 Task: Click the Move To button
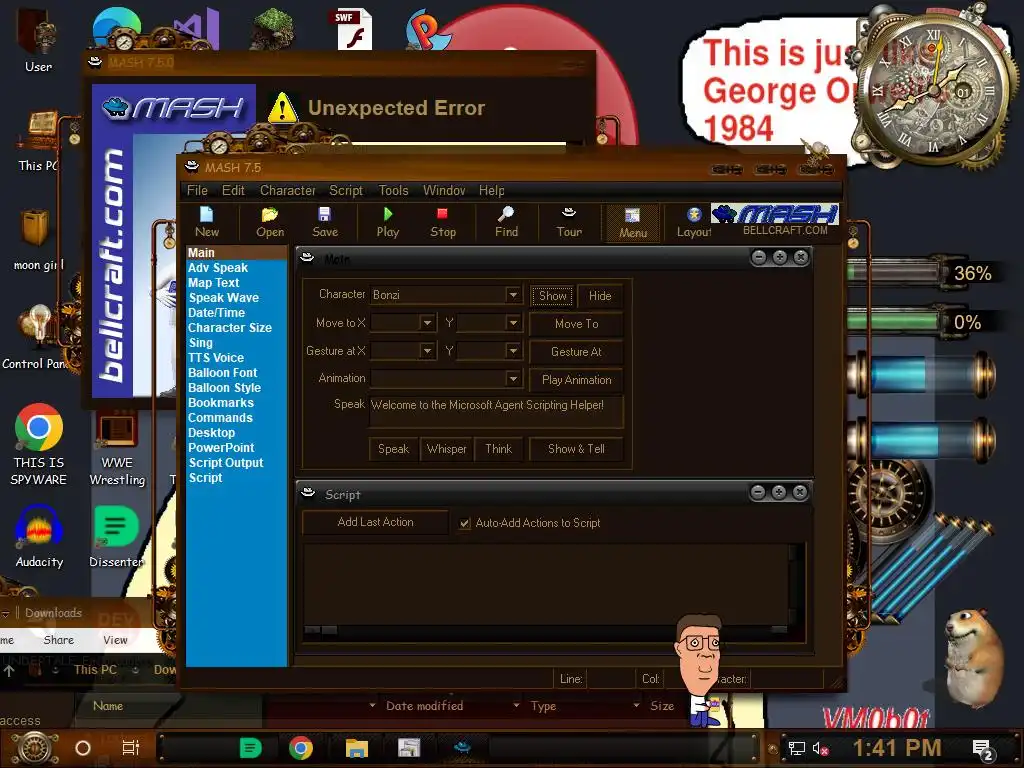576,324
